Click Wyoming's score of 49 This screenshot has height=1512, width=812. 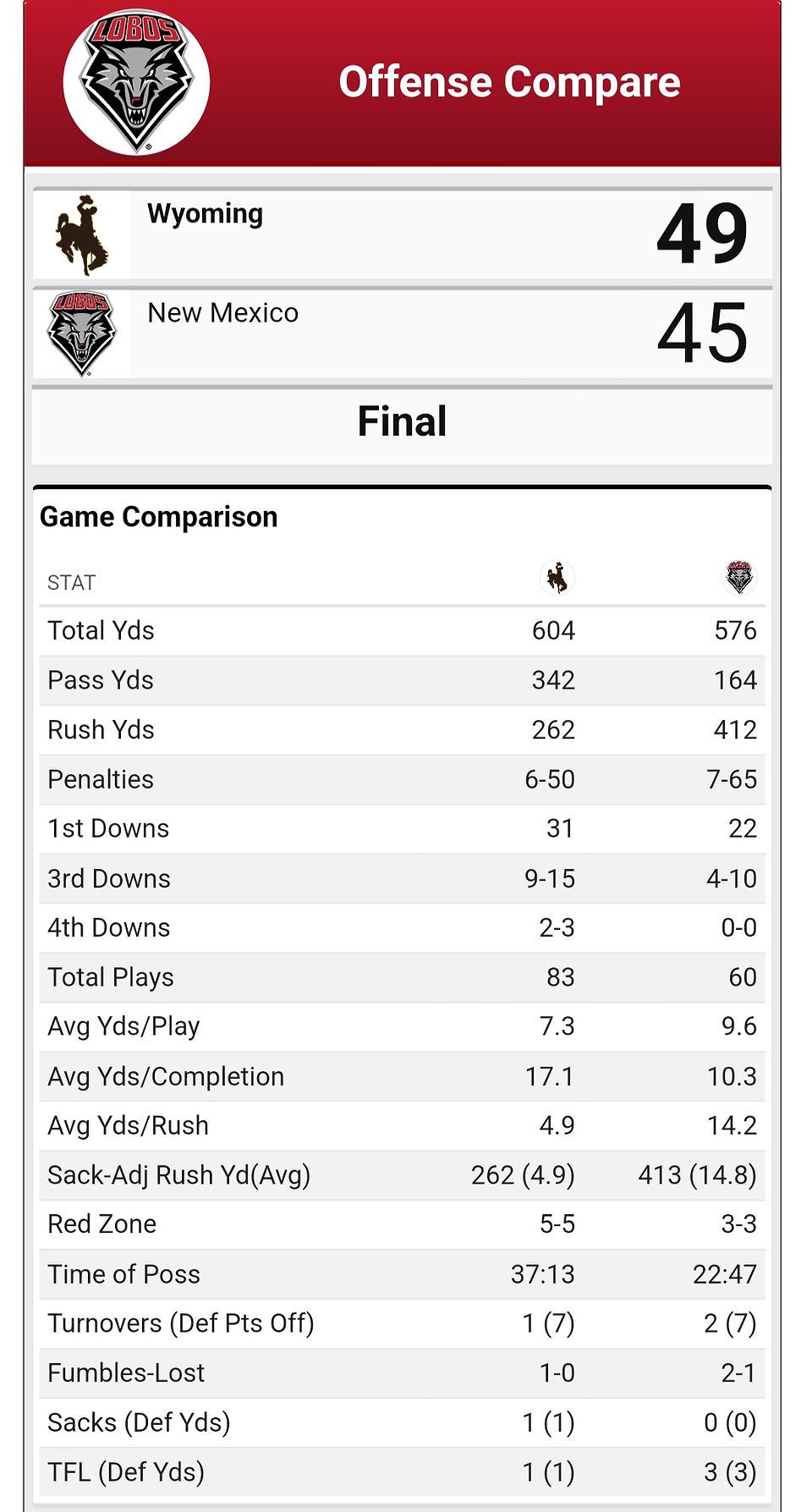[702, 234]
